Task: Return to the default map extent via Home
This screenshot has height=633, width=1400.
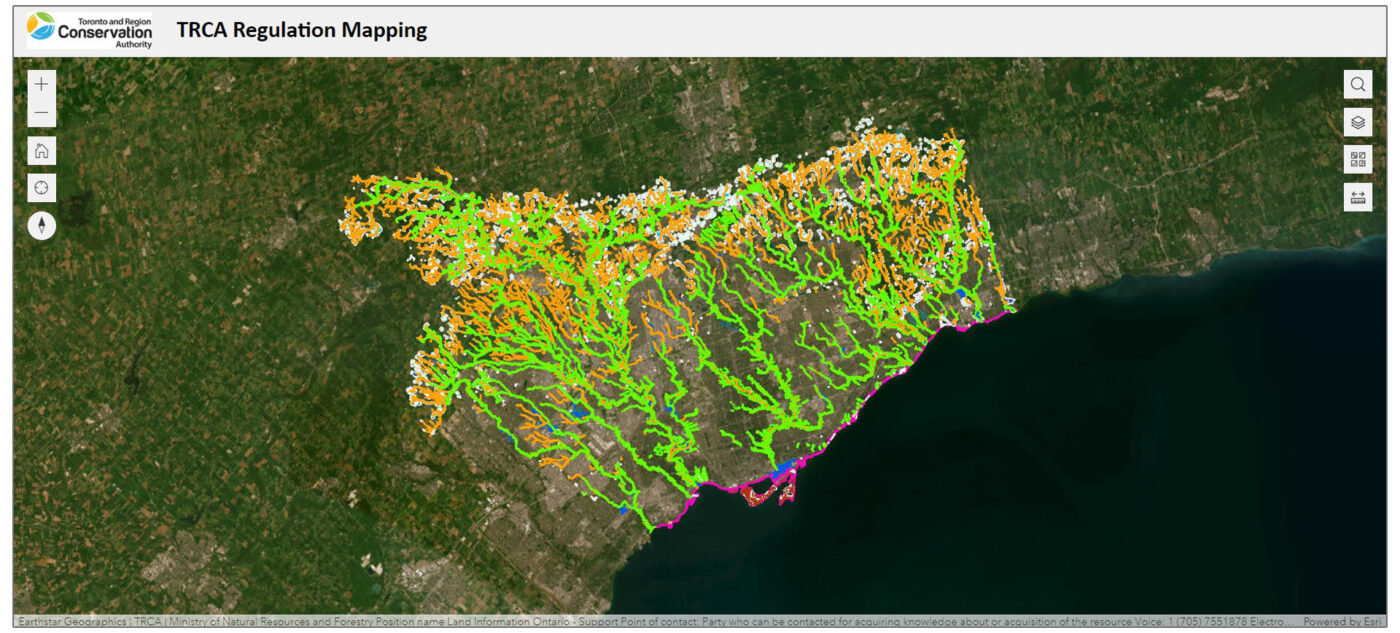Action: pyautogui.click(x=40, y=151)
